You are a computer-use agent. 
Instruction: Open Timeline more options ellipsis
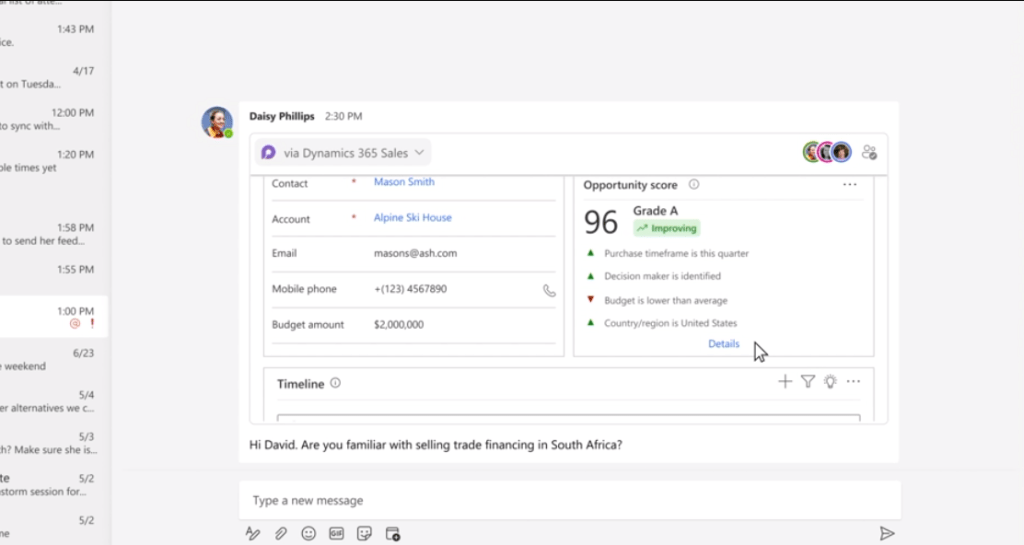click(x=853, y=381)
